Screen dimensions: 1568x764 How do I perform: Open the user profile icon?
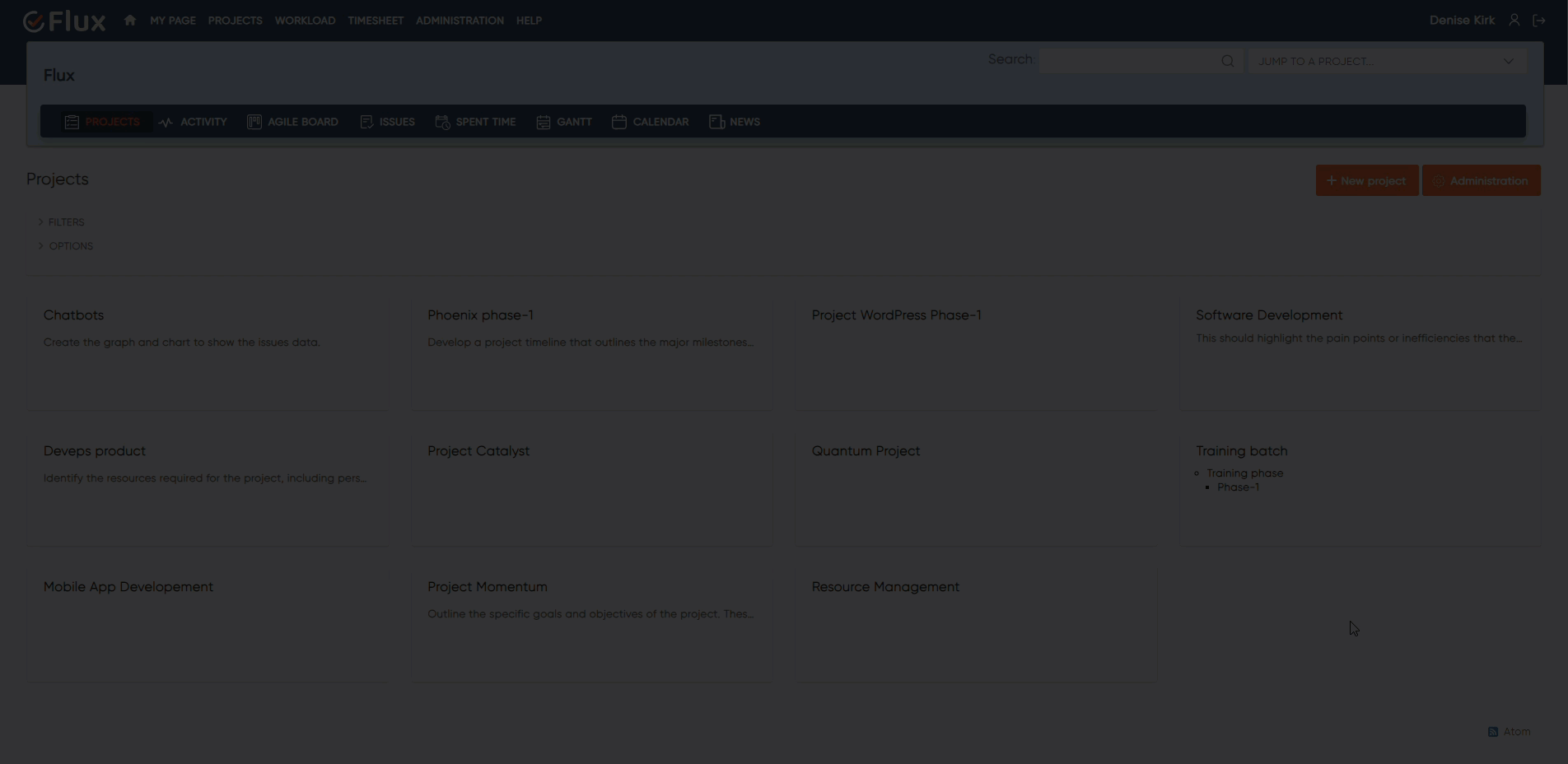click(x=1514, y=21)
